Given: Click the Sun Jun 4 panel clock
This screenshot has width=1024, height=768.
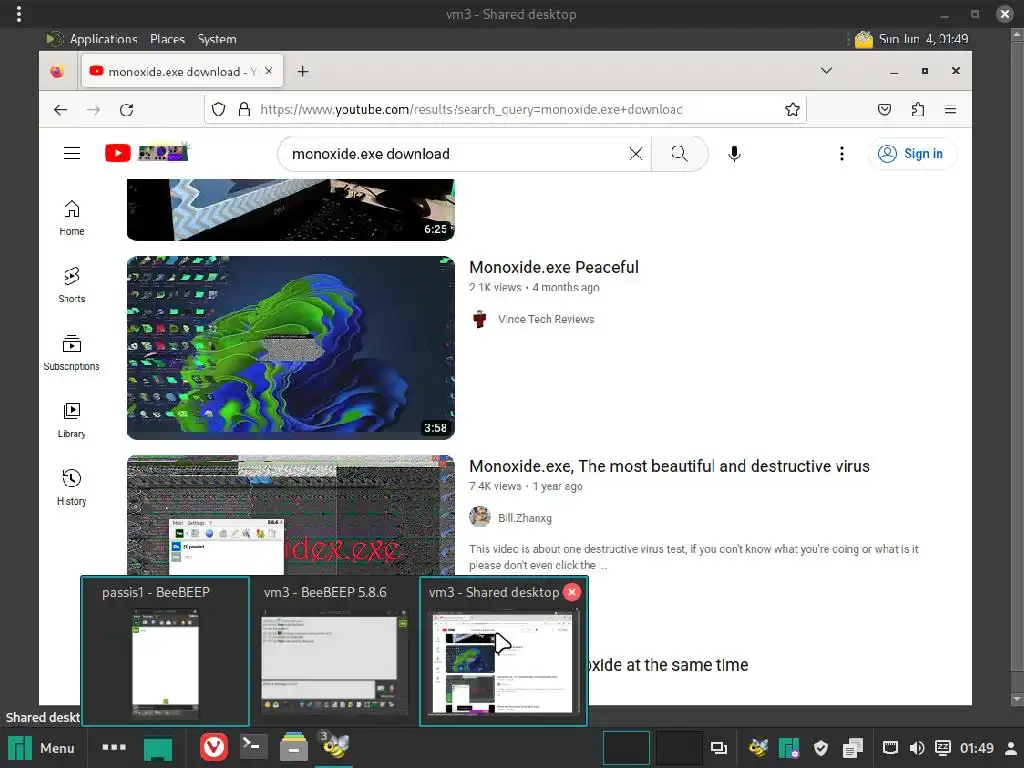Looking at the screenshot, I should [x=923, y=39].
